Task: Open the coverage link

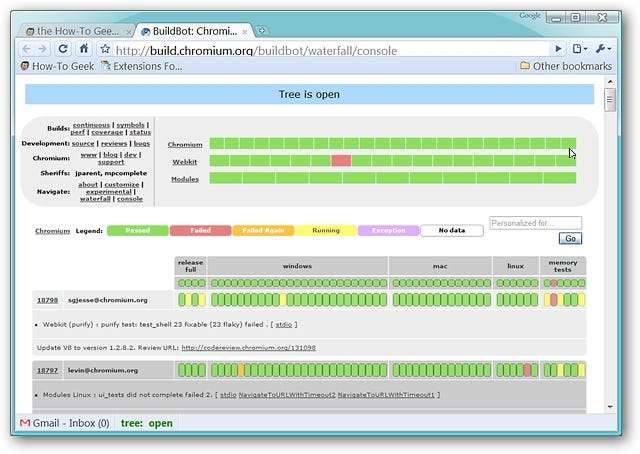Action: (107, 132)
